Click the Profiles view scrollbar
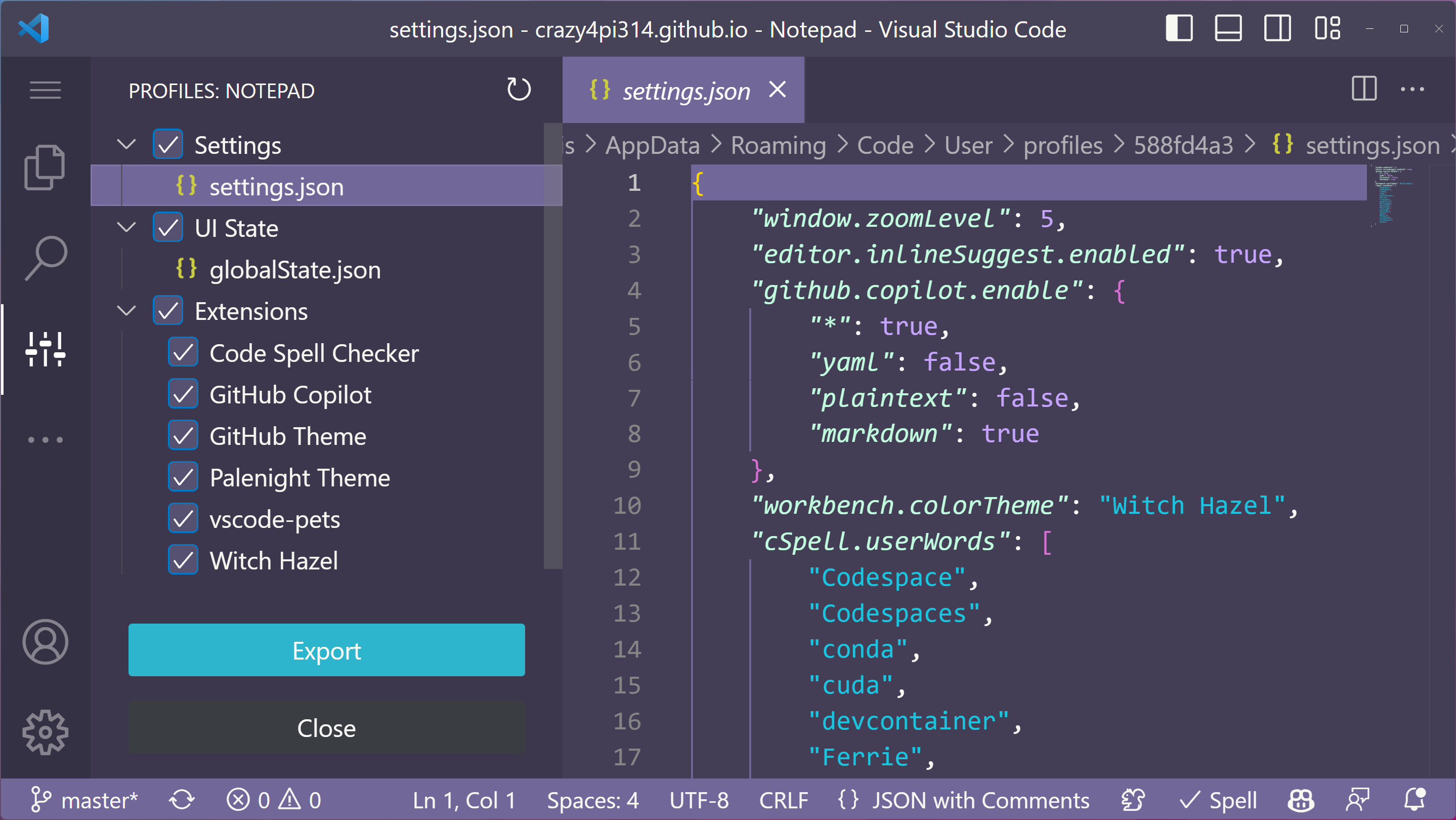The height and width of the screenshot is (820, 1456). click(552, 346)
